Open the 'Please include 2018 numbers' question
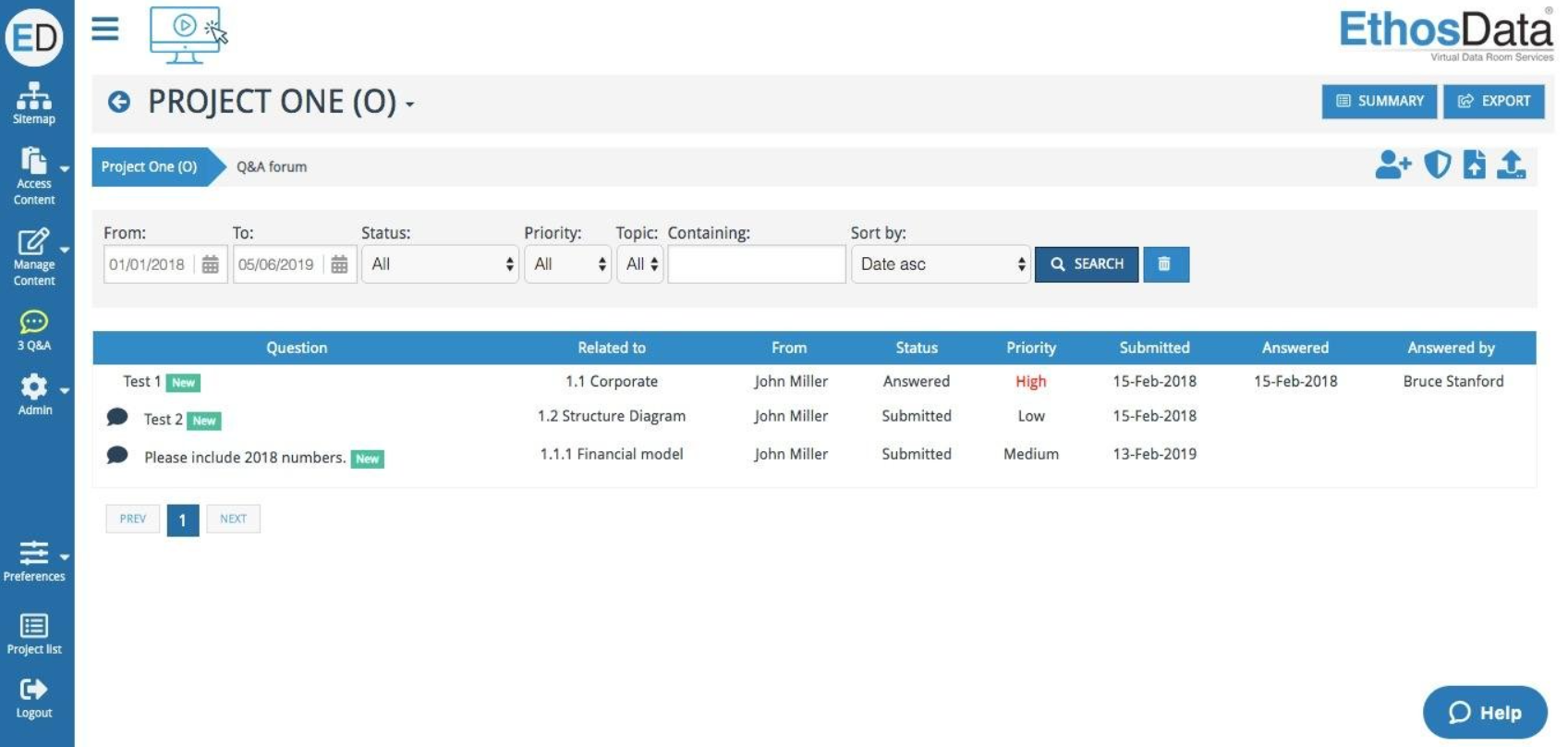 coord(245,458)
